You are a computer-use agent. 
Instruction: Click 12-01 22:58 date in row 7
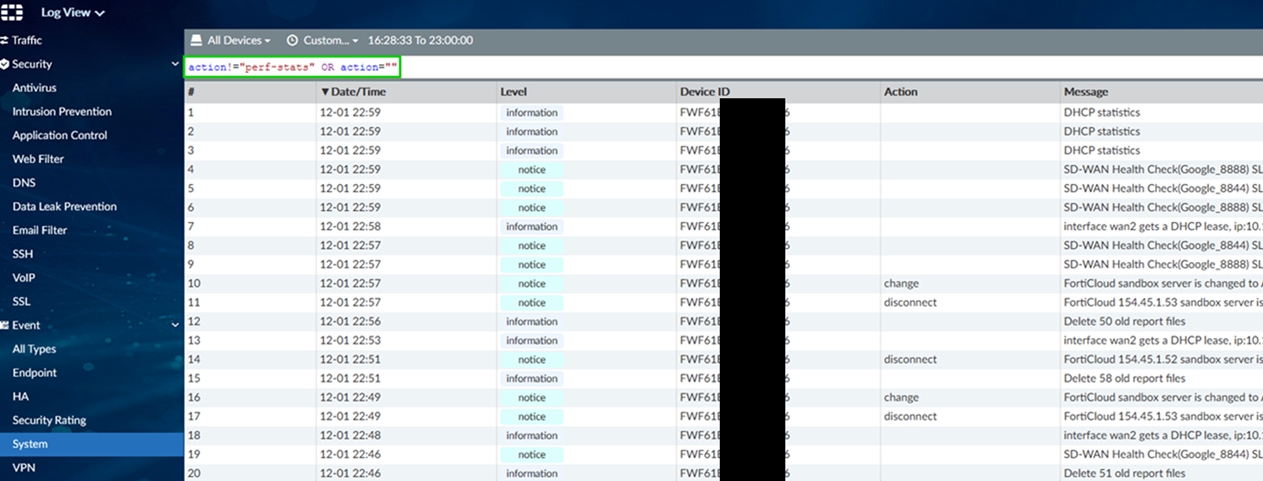[x=350, y=227]
